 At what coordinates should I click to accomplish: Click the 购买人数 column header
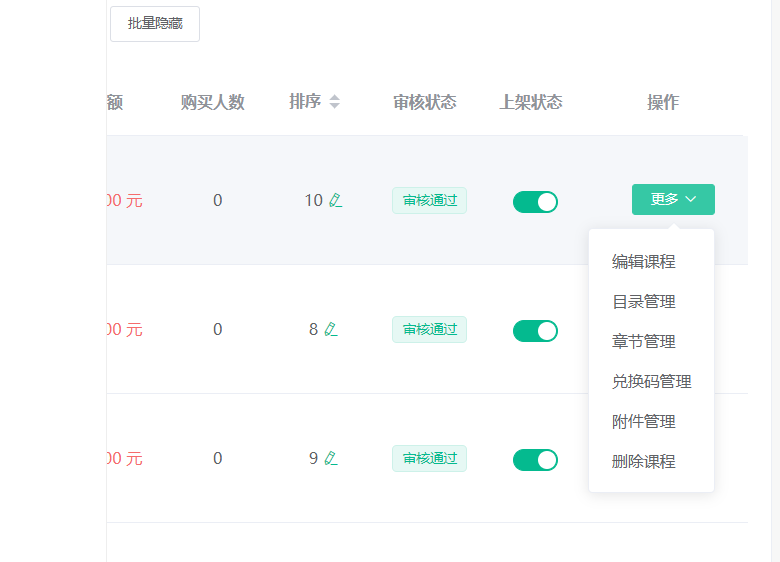(212, 102)
